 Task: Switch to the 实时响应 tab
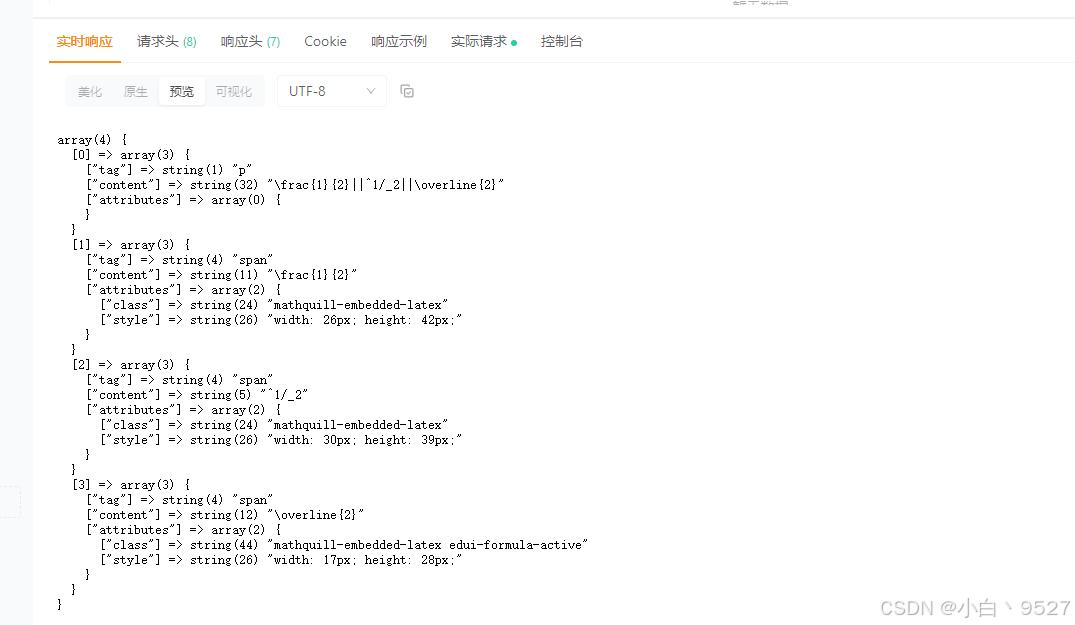(x=84, y=41)
